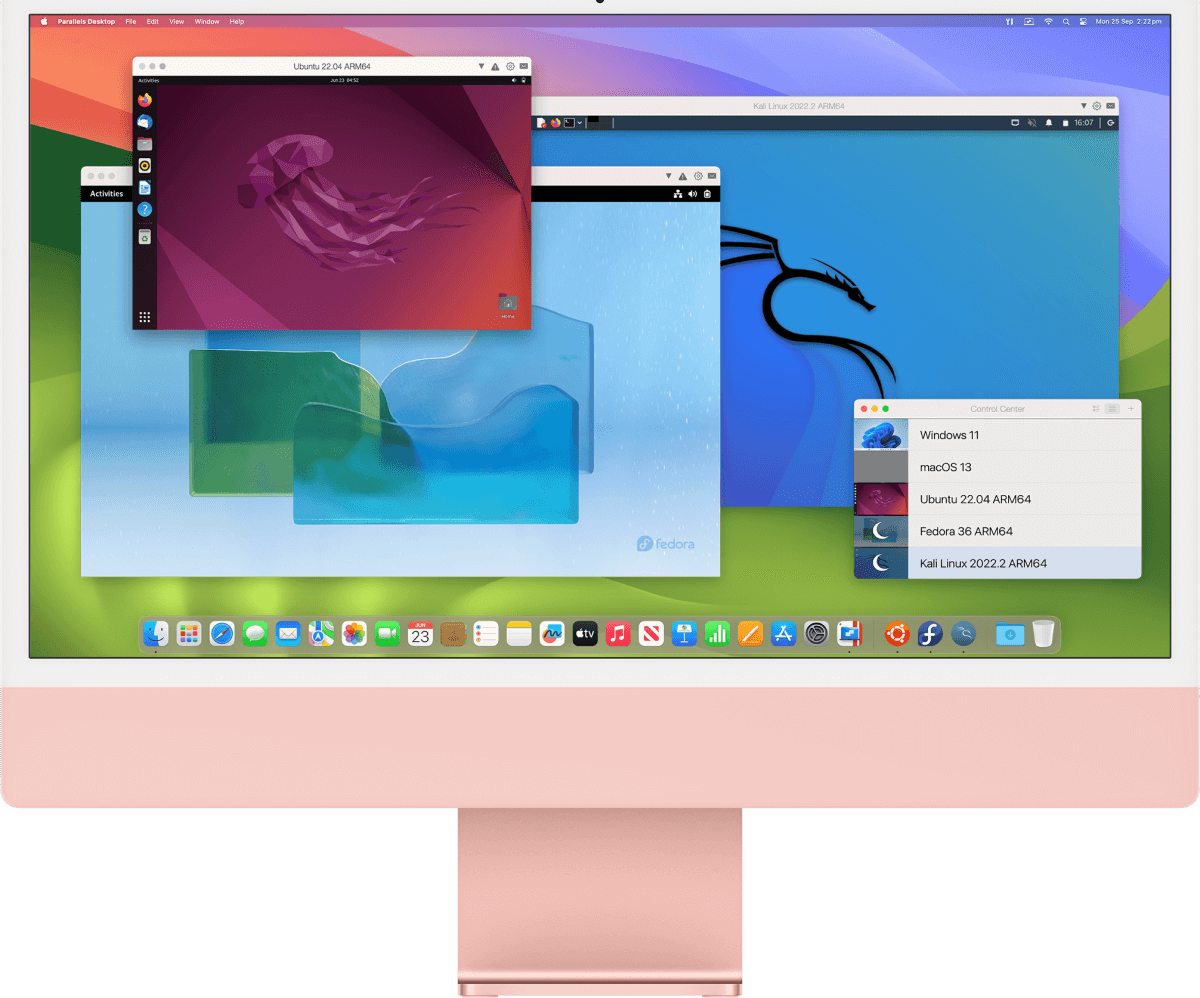1200x998 pixels.
Task: Click the volume icon in Ubuntu top bar
Action: tap(514, 79)
